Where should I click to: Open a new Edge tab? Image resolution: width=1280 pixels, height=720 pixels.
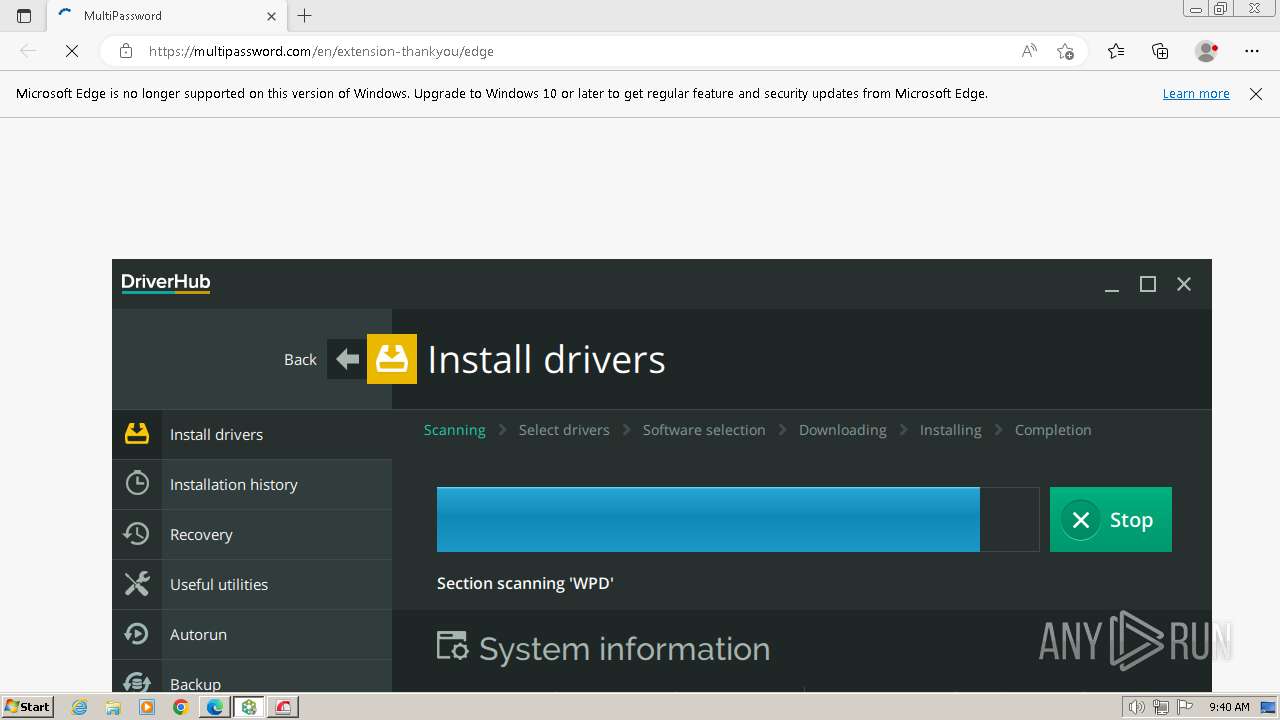[x=305, y=16]
